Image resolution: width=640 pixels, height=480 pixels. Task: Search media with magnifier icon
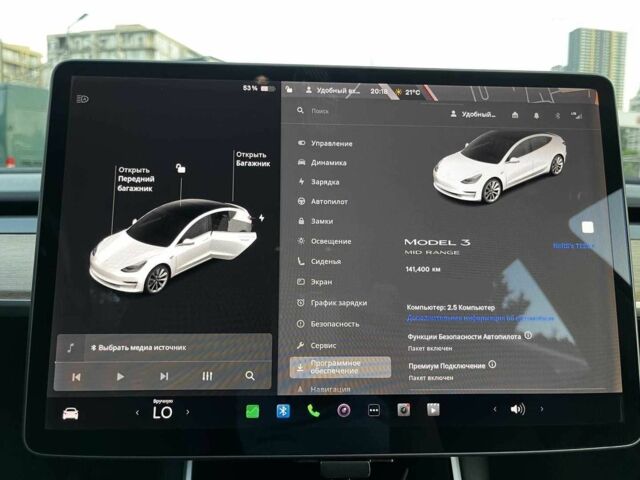click(x=250, y=376)
